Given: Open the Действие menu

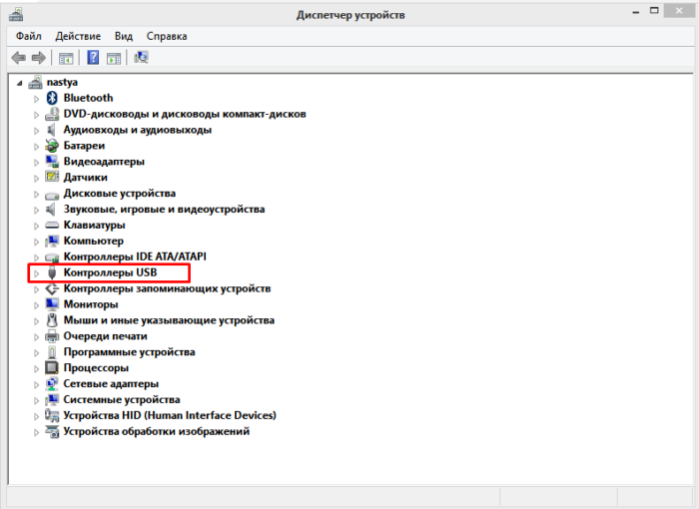Looking at the screenshot, I should pos(78,36).
